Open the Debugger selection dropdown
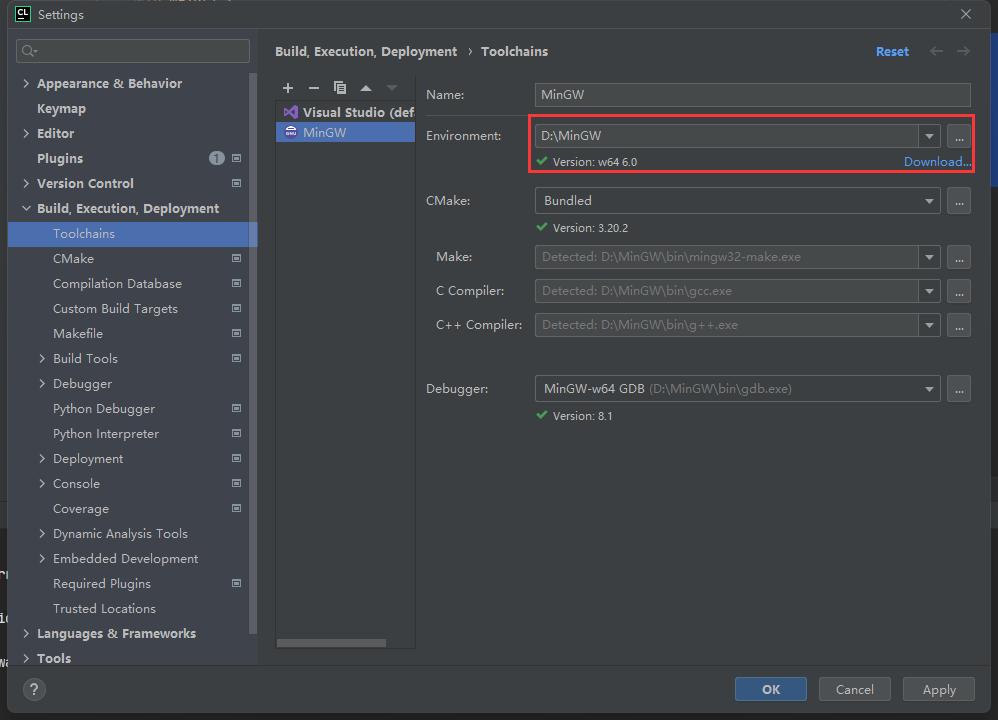This screenshot has width=998, height=720. pyautogui.click(x=930, y=388)
